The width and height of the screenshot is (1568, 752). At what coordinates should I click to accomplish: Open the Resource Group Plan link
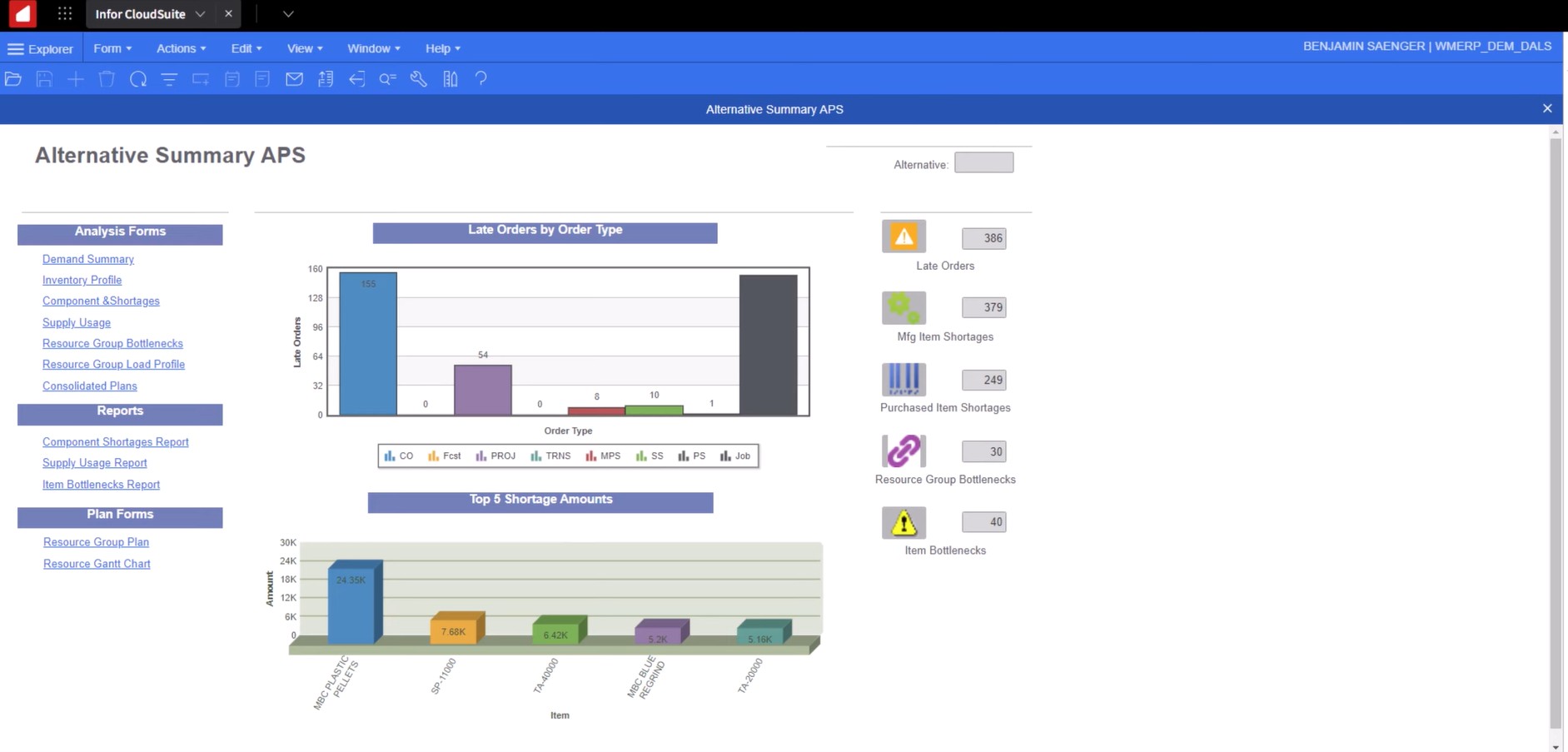coord(97,541)
